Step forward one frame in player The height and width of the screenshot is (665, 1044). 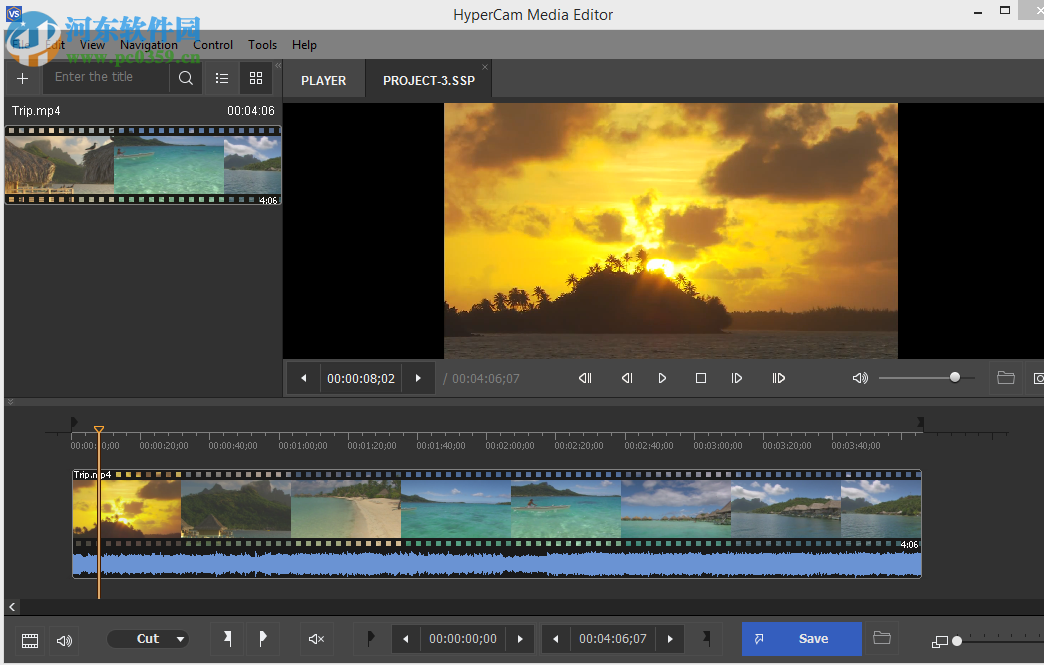click(737, 378)
